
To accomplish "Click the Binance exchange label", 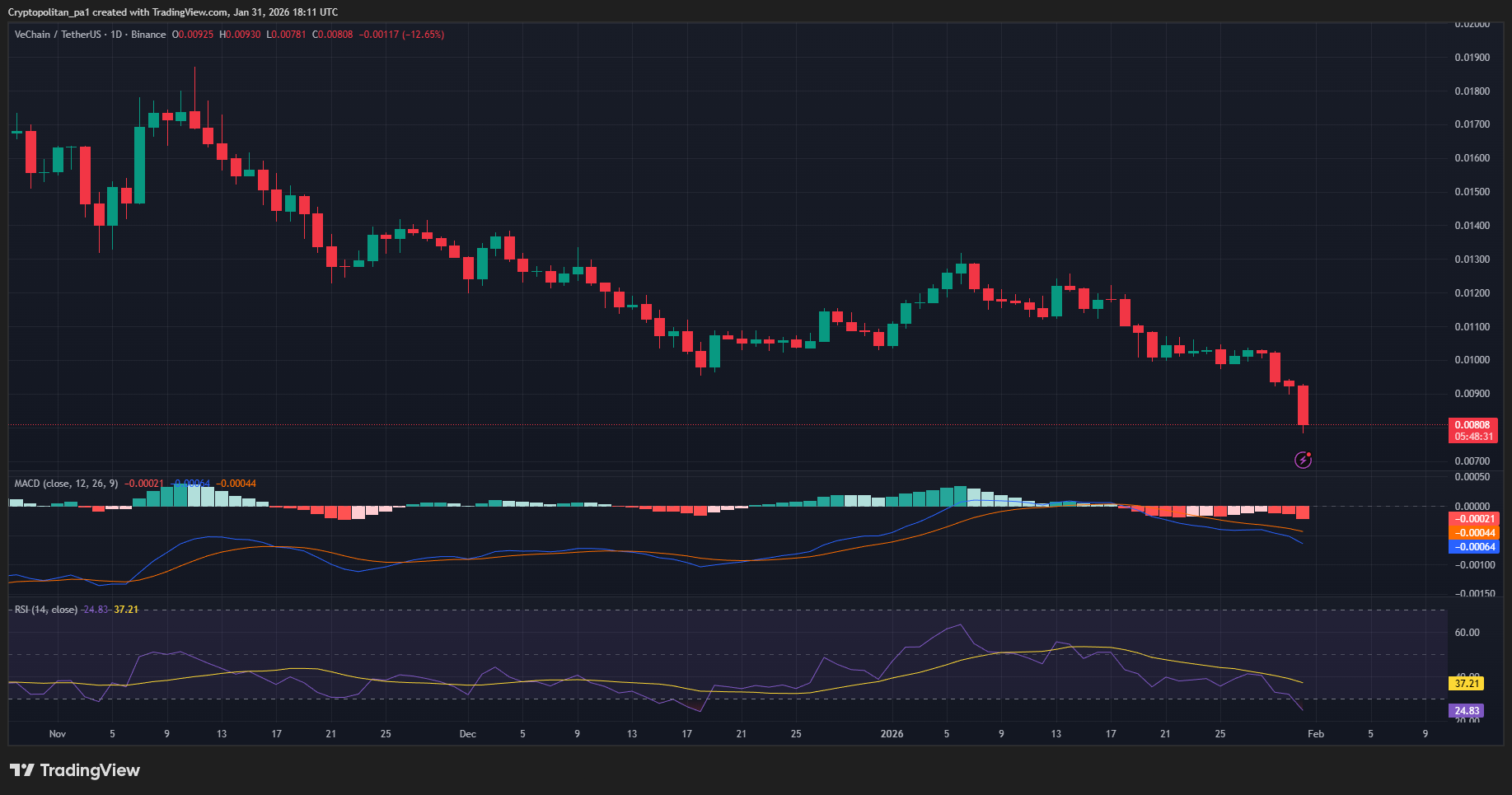I will click(x=148, y=35).
